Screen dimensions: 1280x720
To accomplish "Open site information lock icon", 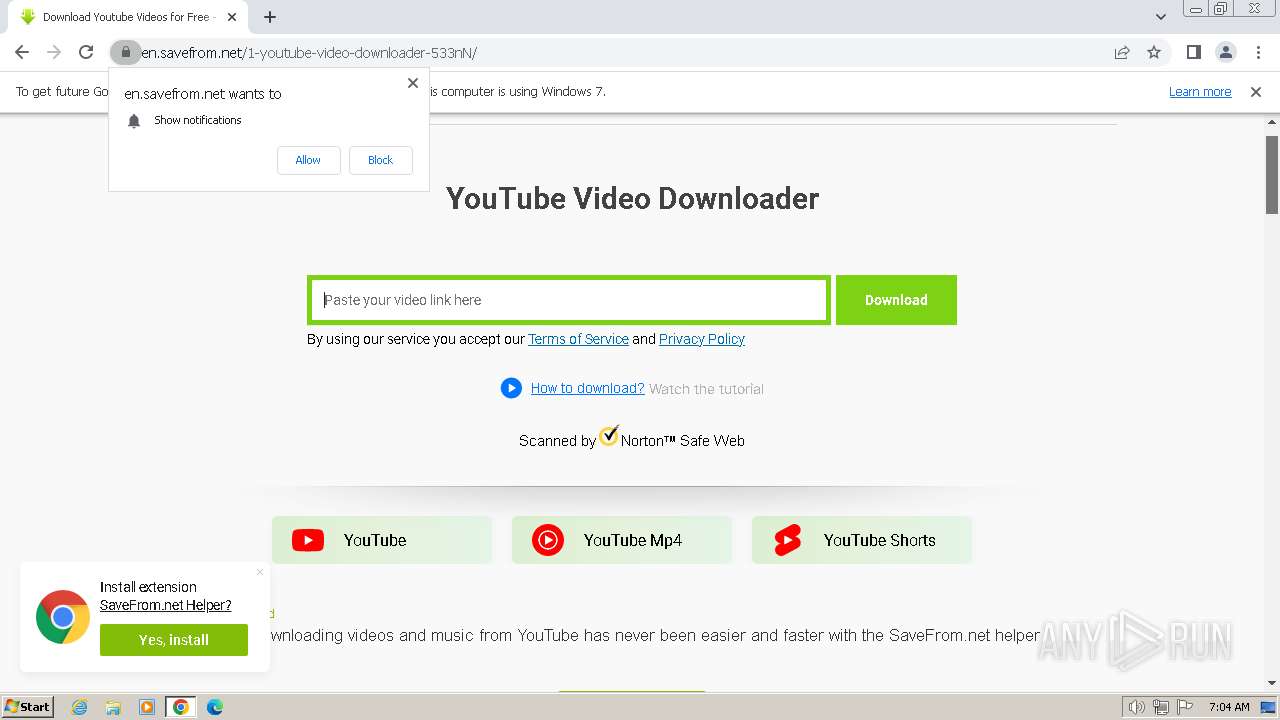I will coord(125,52).
